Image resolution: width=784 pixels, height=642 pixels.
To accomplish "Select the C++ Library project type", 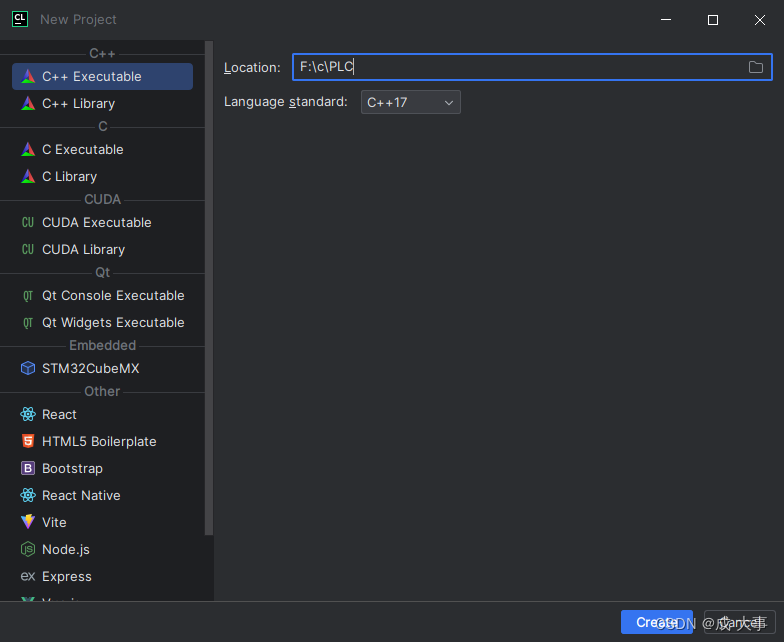I will click(78, 104).
